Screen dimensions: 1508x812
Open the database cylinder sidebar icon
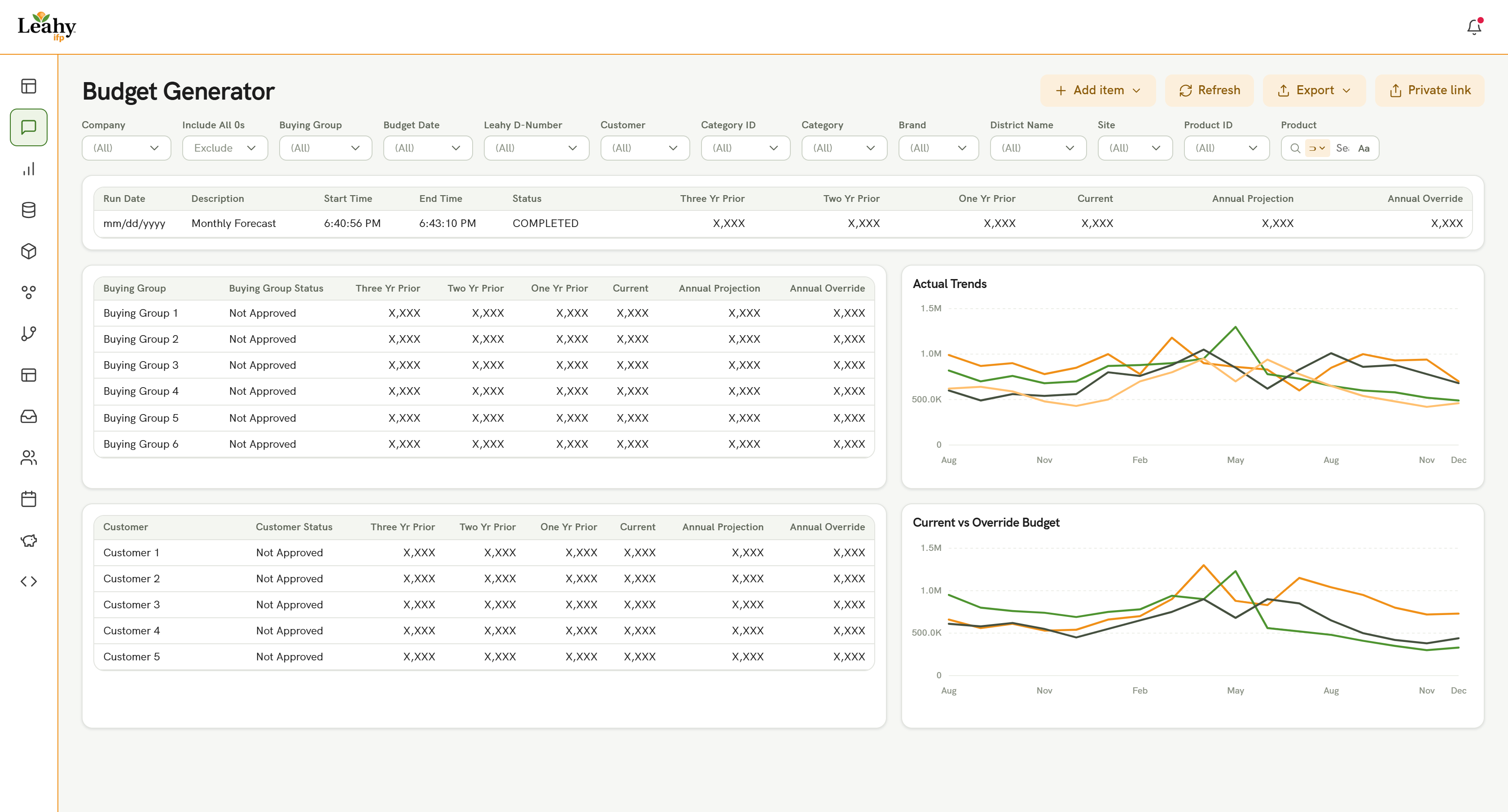click(29, 210)
